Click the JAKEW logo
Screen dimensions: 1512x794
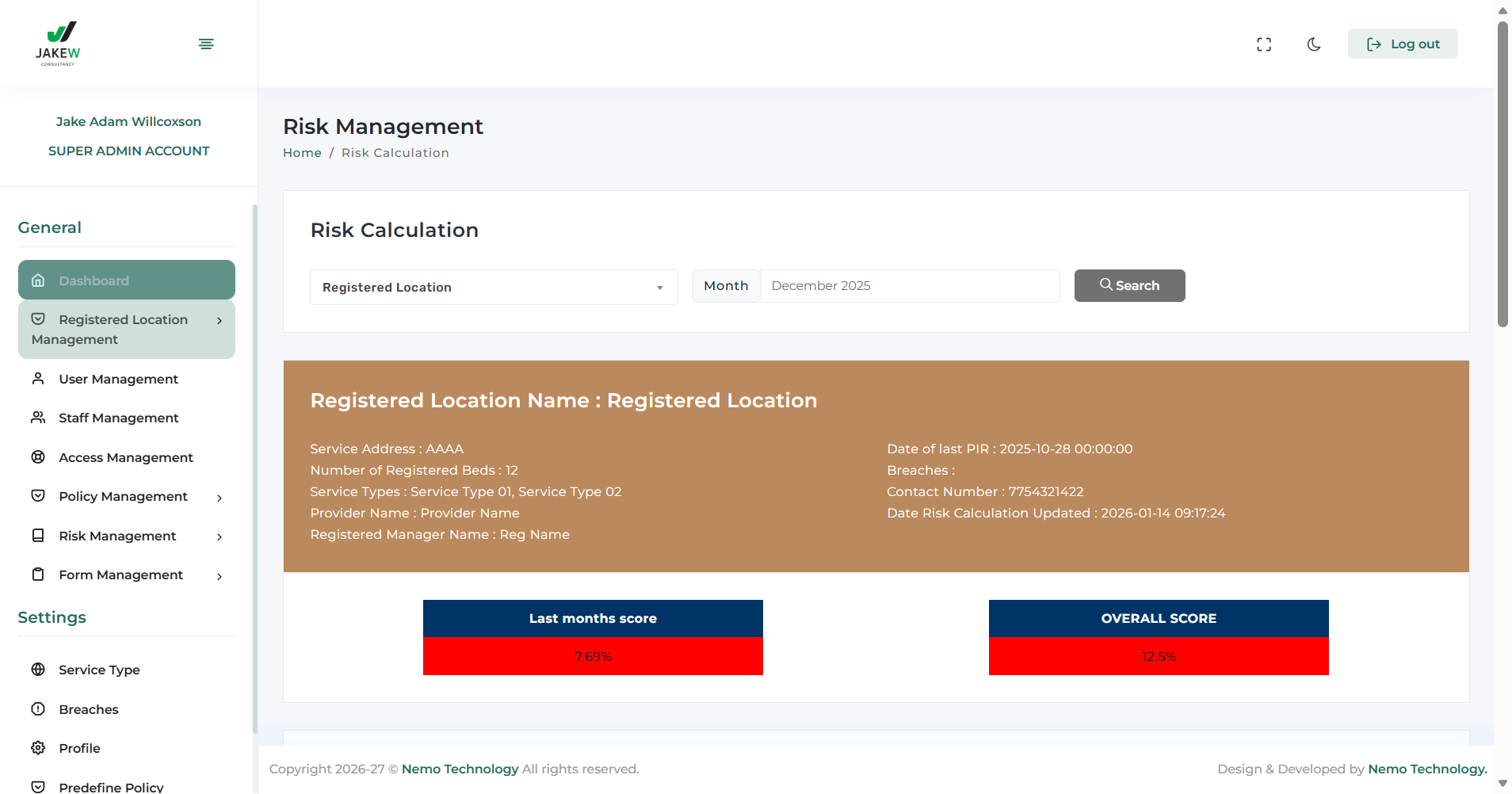point(58,44)
